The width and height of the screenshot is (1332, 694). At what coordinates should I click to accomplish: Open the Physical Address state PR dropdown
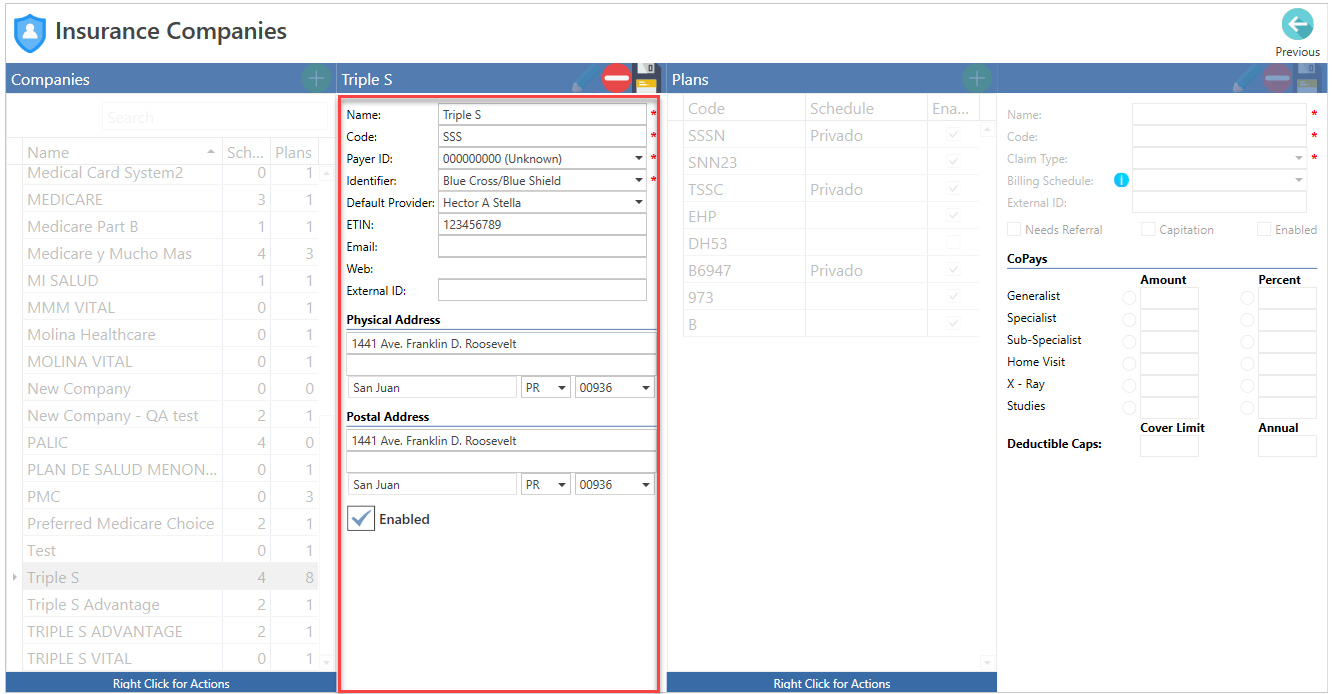point(562,387)
